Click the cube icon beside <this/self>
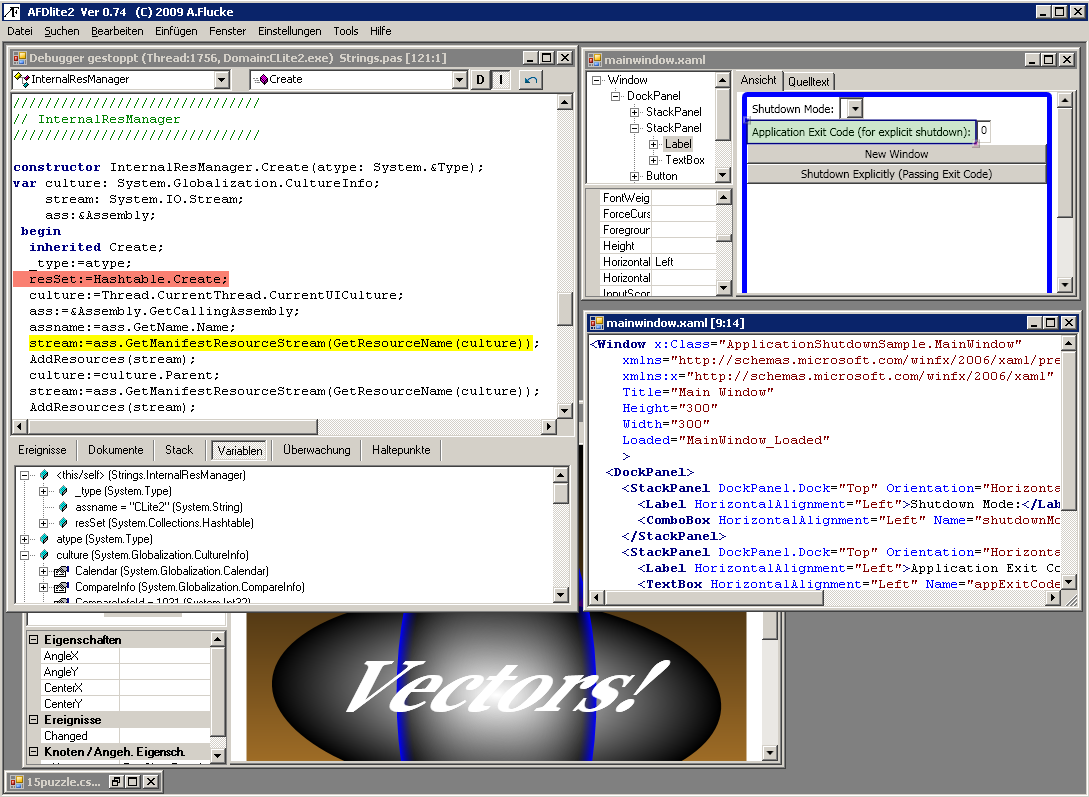This screenshot has width=1089, height=797. pyautogui.click(x=44, y=475)
